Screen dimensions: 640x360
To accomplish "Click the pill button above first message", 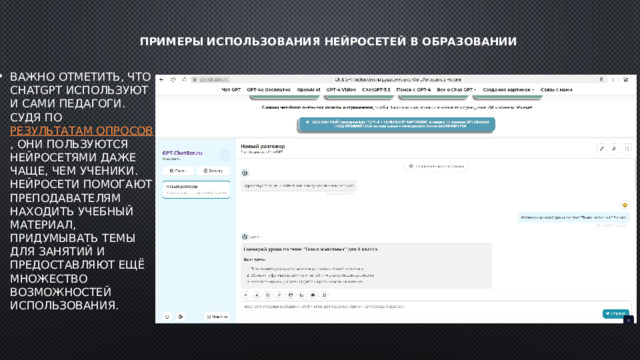I will [x=436, y=166].
